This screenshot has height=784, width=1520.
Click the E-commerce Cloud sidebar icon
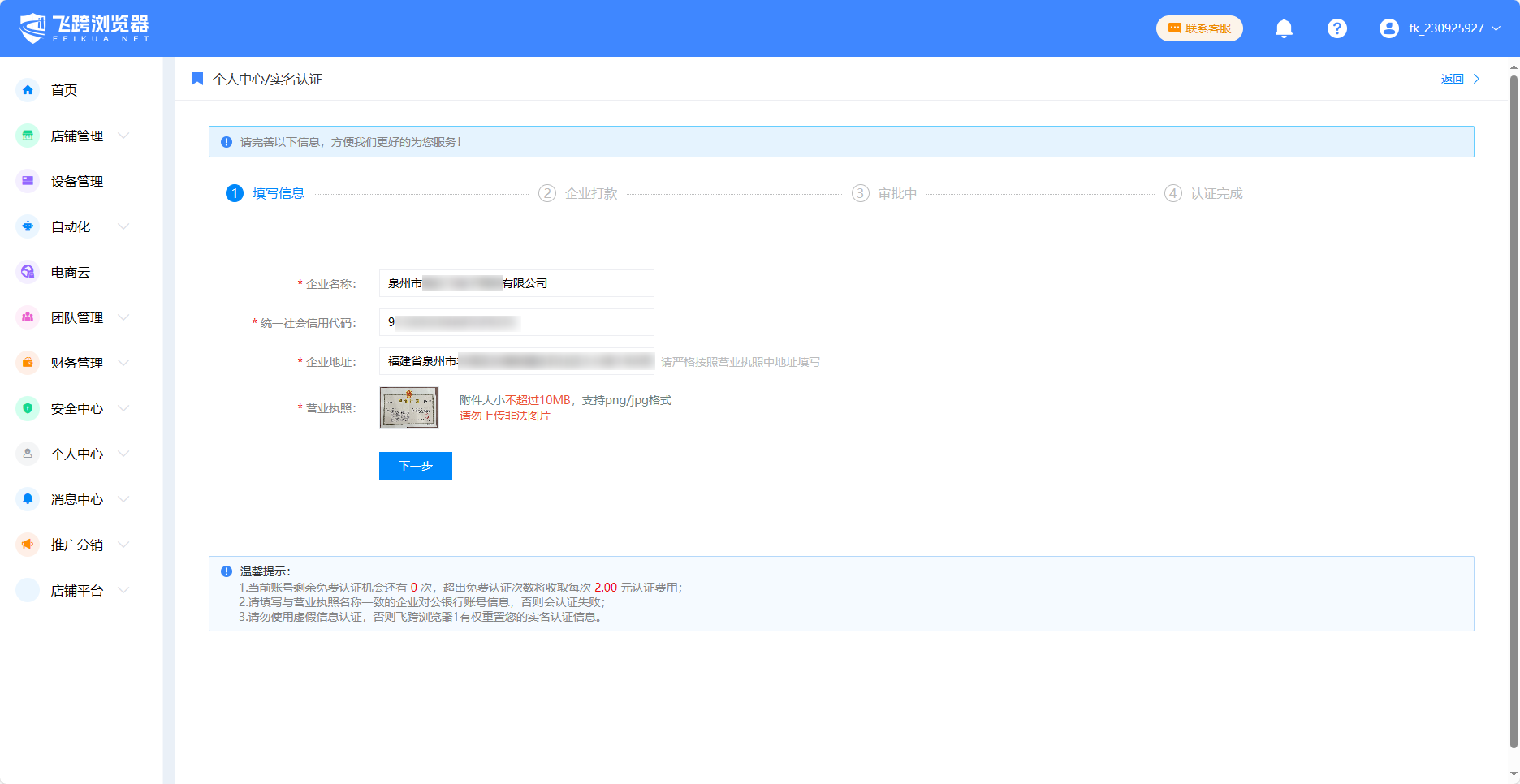28,272
